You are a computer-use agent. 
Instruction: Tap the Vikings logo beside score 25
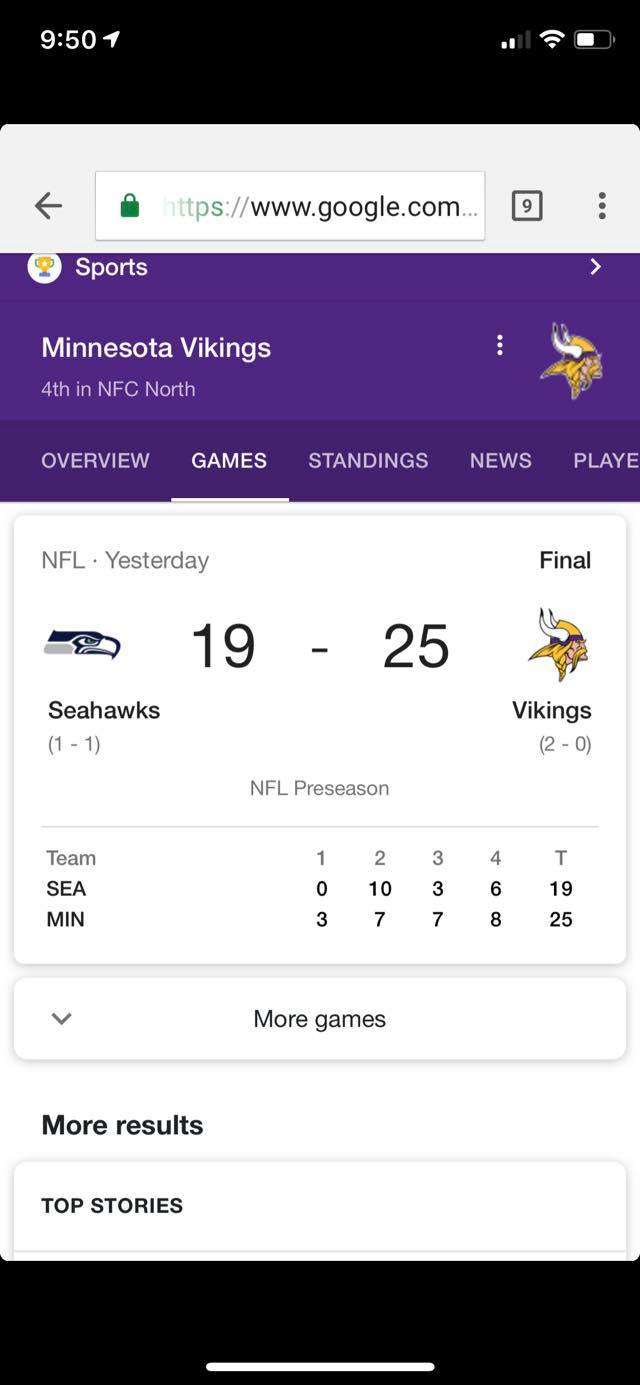pos(558,644)
